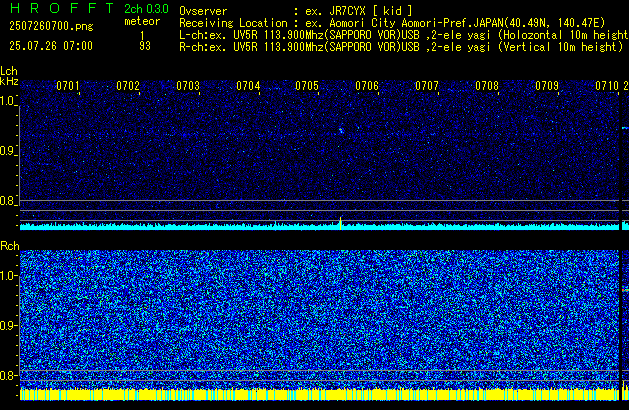629x410 pixels.
Task: Select the 0707 time marker
Action: click(427, 86)
